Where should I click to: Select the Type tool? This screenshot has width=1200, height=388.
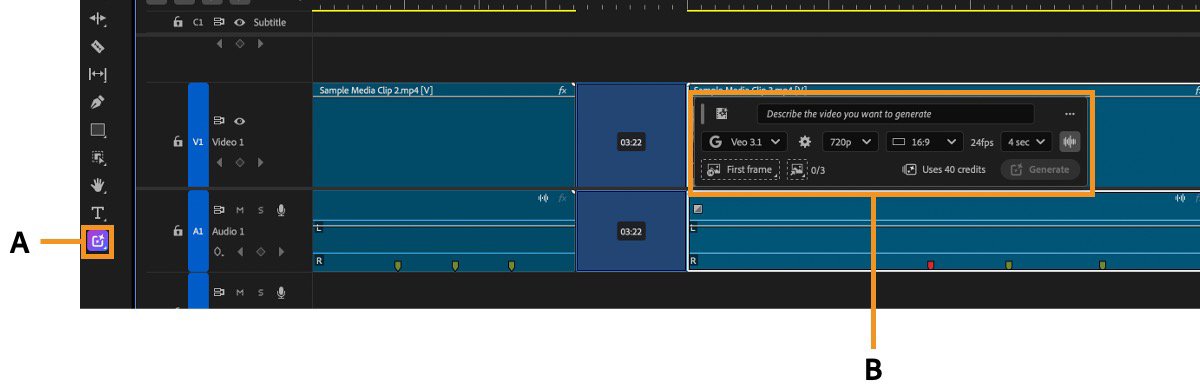coord(98,213)
